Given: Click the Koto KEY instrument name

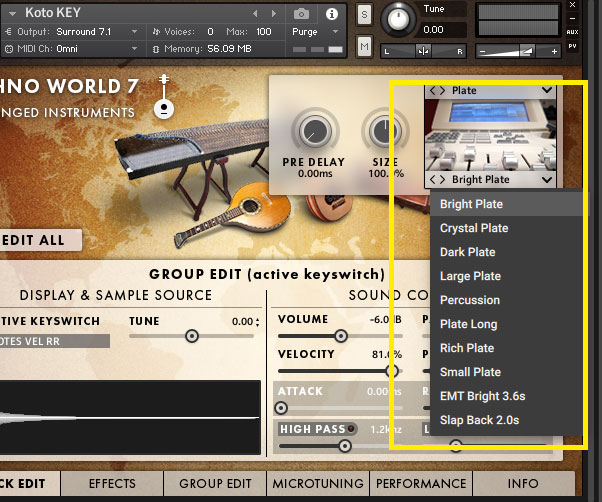Looking at the screenshot, I should pyautogui.click(x=53, y=13).
